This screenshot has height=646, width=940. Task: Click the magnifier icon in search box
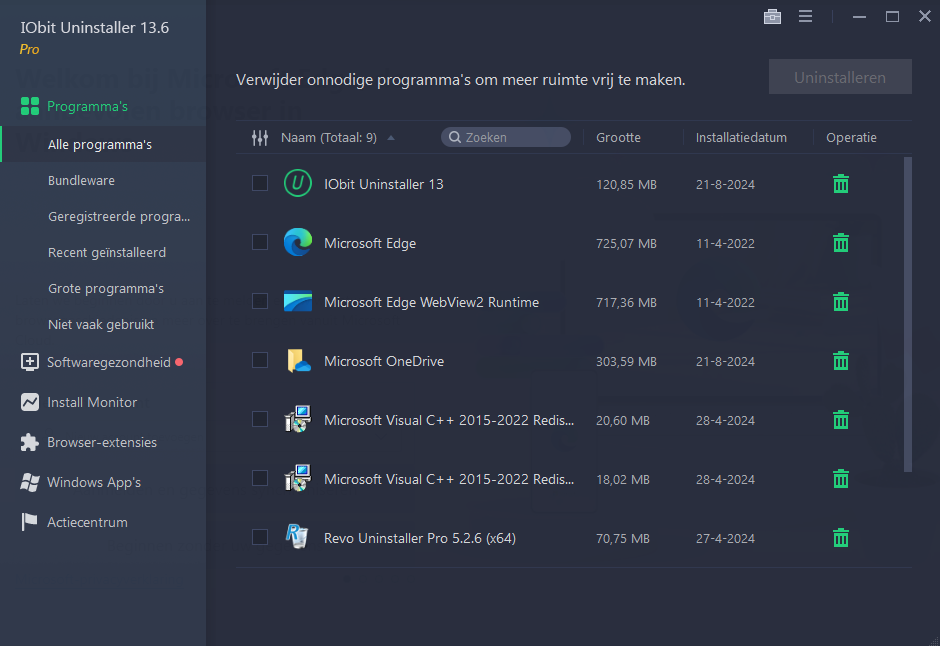pos(454,137)
